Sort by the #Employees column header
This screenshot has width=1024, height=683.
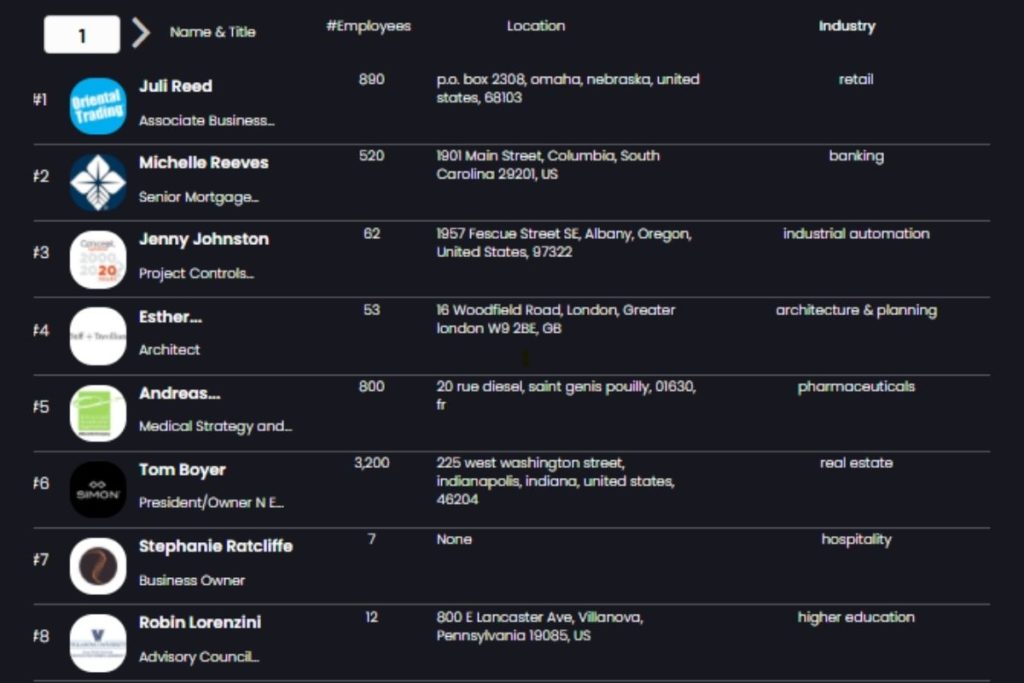368,26
